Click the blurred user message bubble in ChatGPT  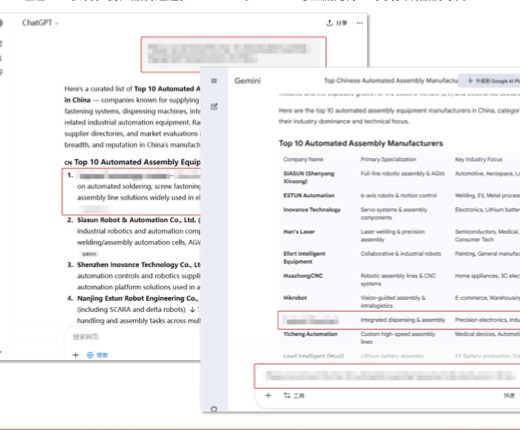pos(233,54)
